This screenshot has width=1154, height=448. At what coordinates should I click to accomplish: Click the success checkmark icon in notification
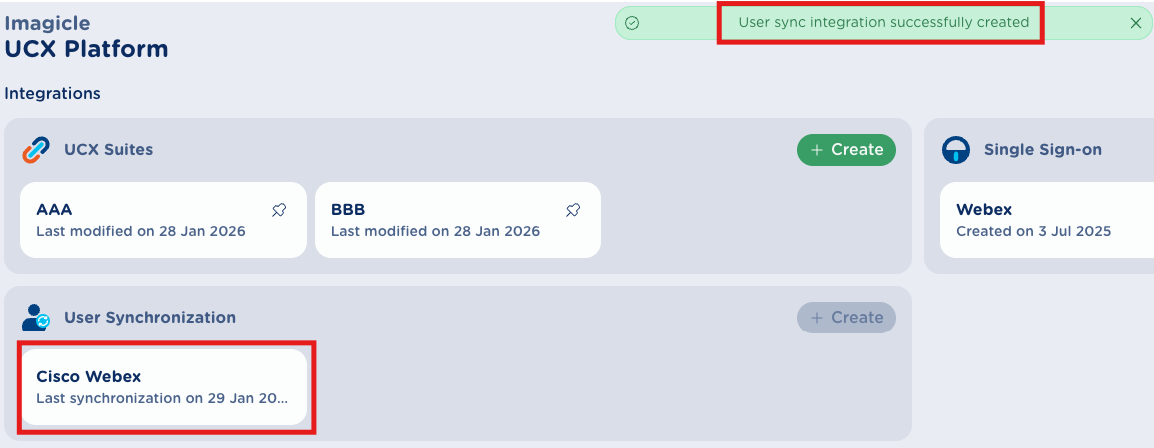click(632, 23)
